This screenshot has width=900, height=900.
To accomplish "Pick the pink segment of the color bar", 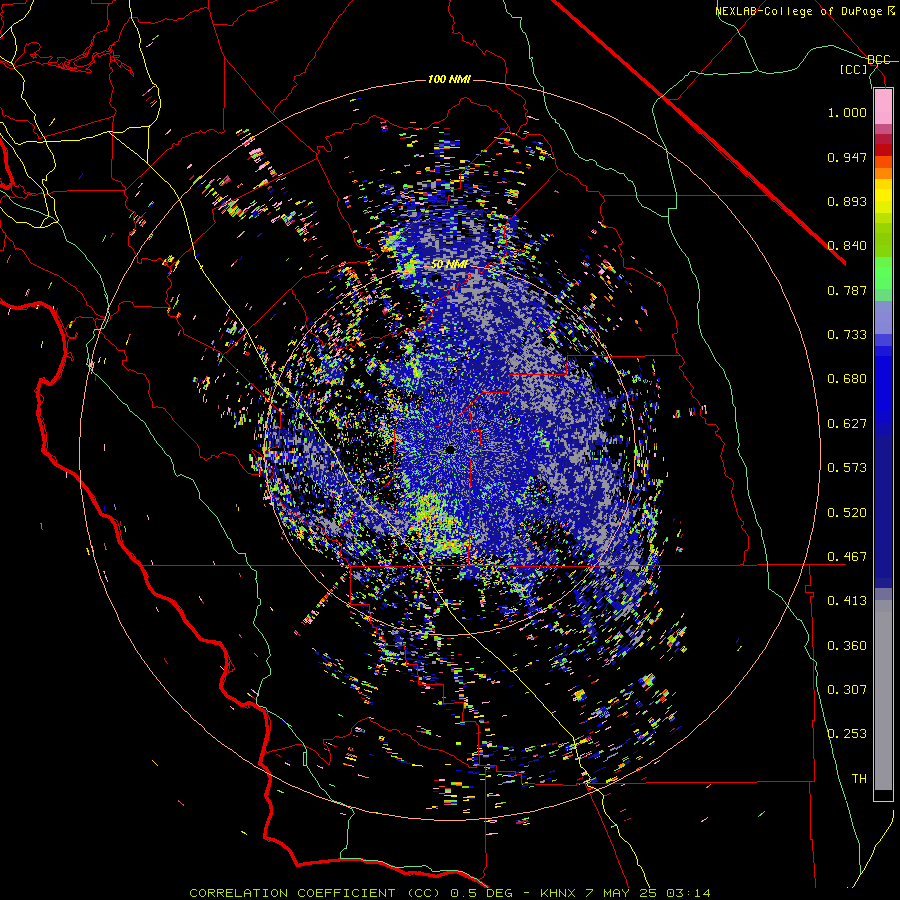I will pos(883,106).
